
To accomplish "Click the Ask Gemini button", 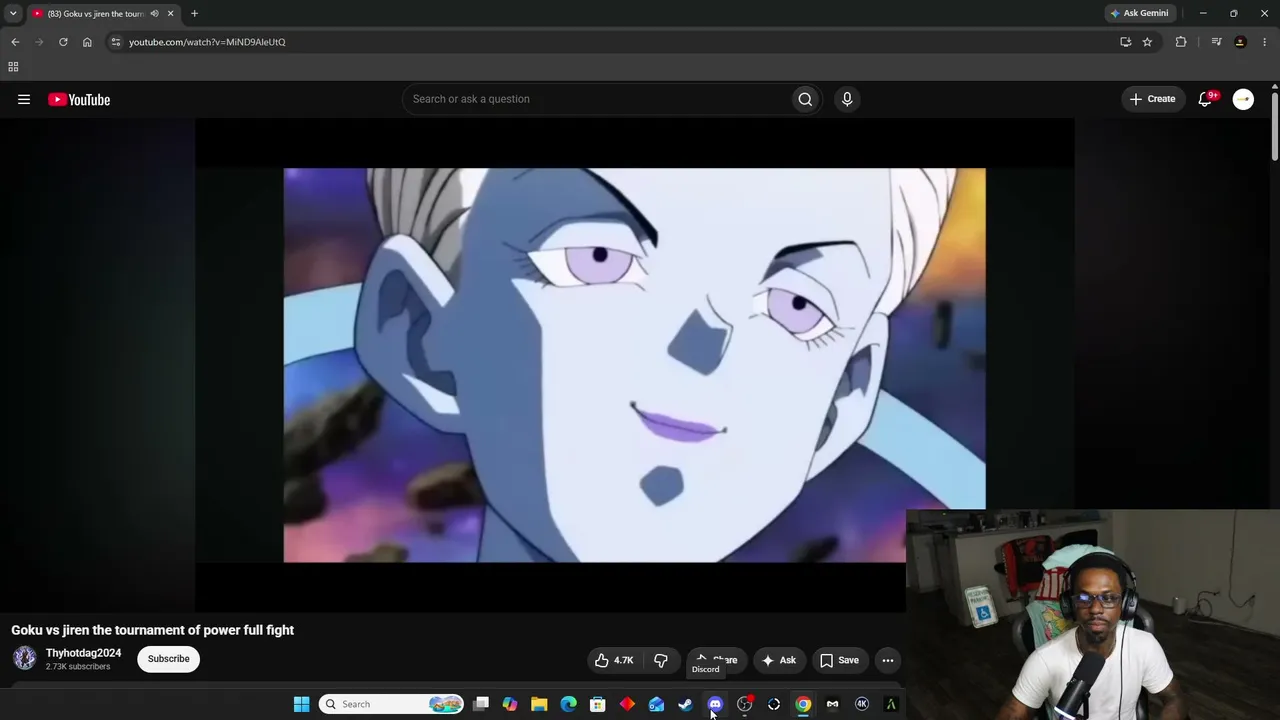I will (1139, 14).
